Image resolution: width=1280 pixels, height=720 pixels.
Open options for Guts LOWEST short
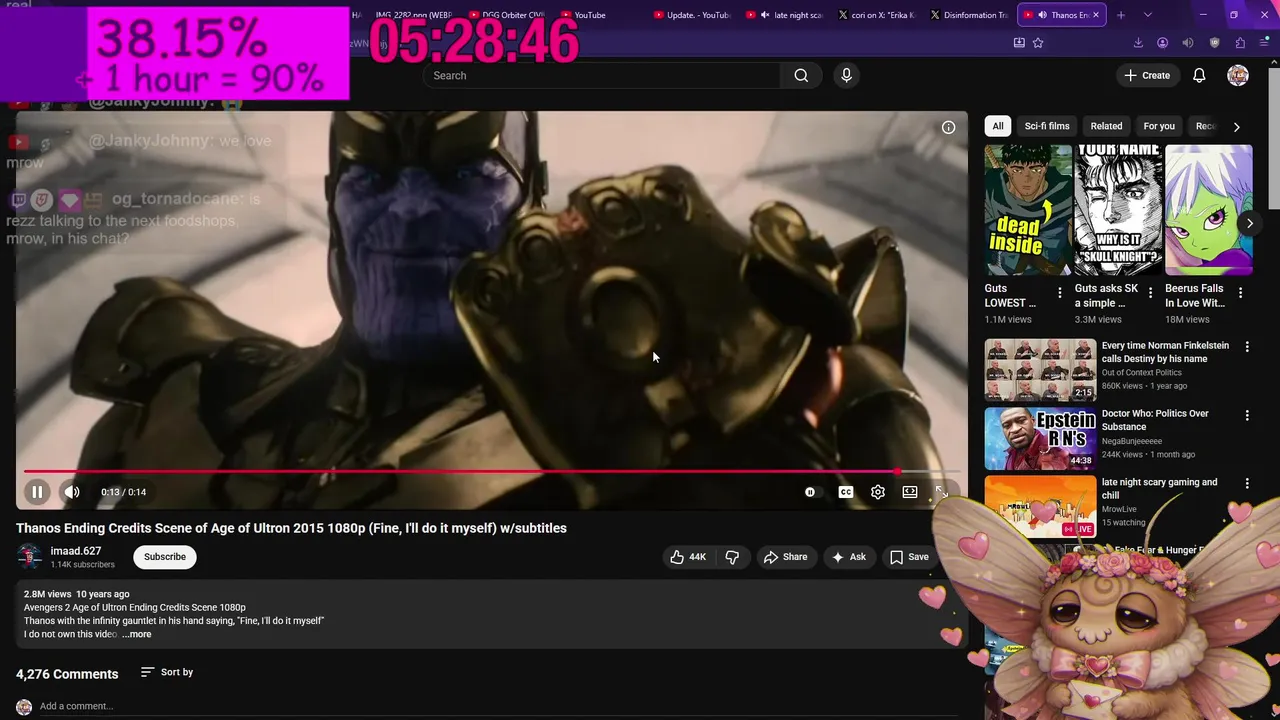coord(1060,293)
